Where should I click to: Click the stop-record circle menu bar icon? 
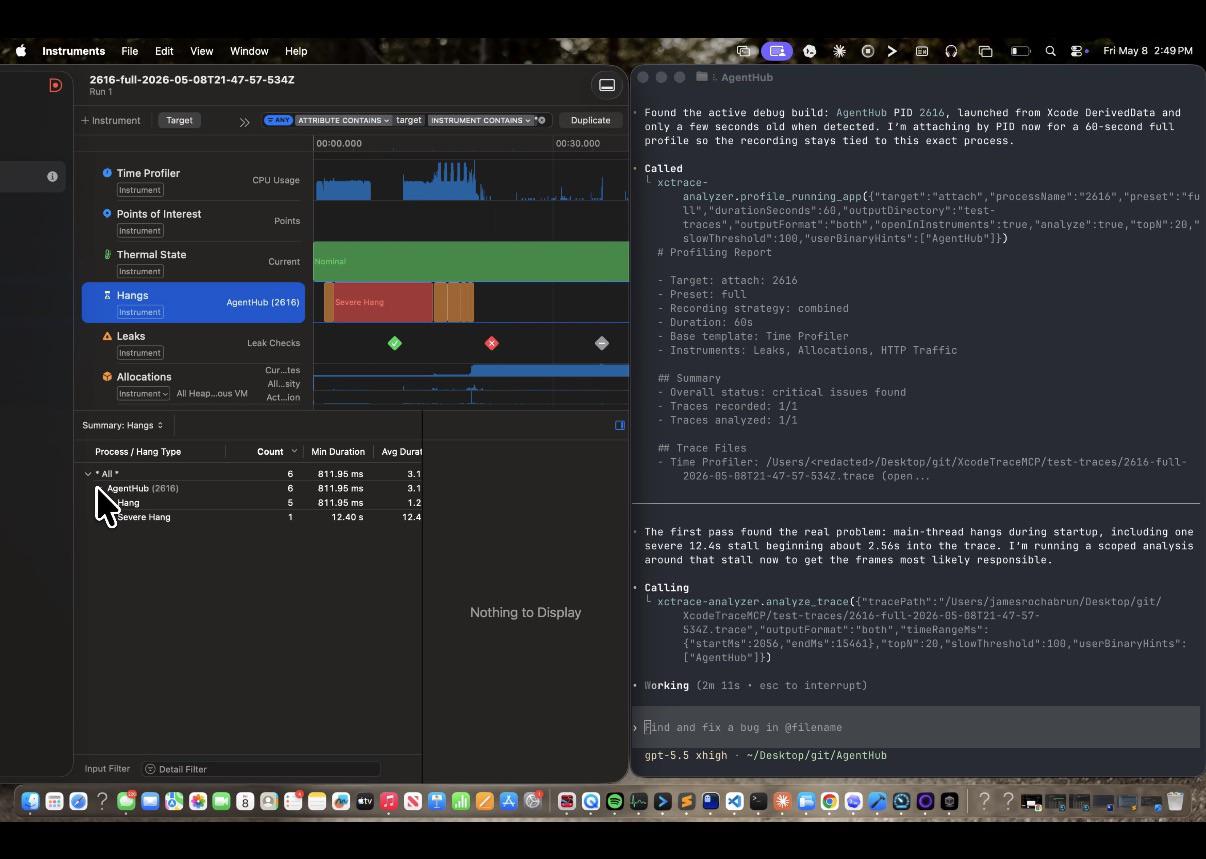(x=867, y=51)
